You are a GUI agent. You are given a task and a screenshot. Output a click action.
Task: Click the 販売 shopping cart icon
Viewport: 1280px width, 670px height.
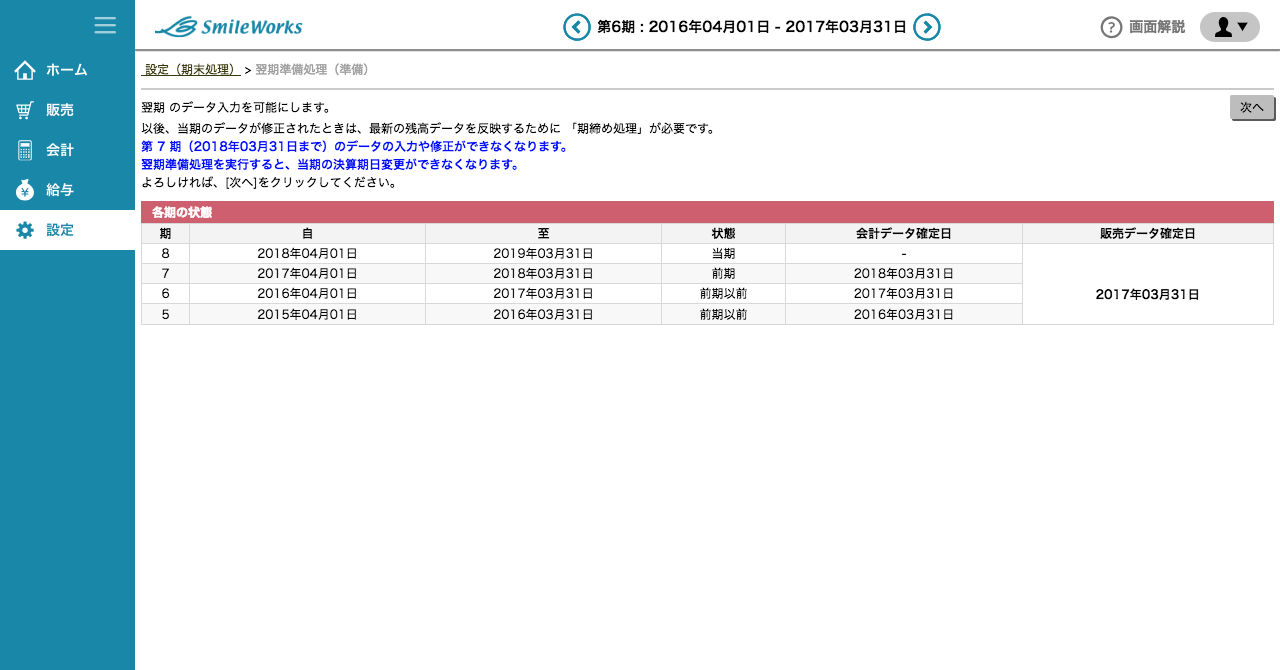tap(25, 110)
